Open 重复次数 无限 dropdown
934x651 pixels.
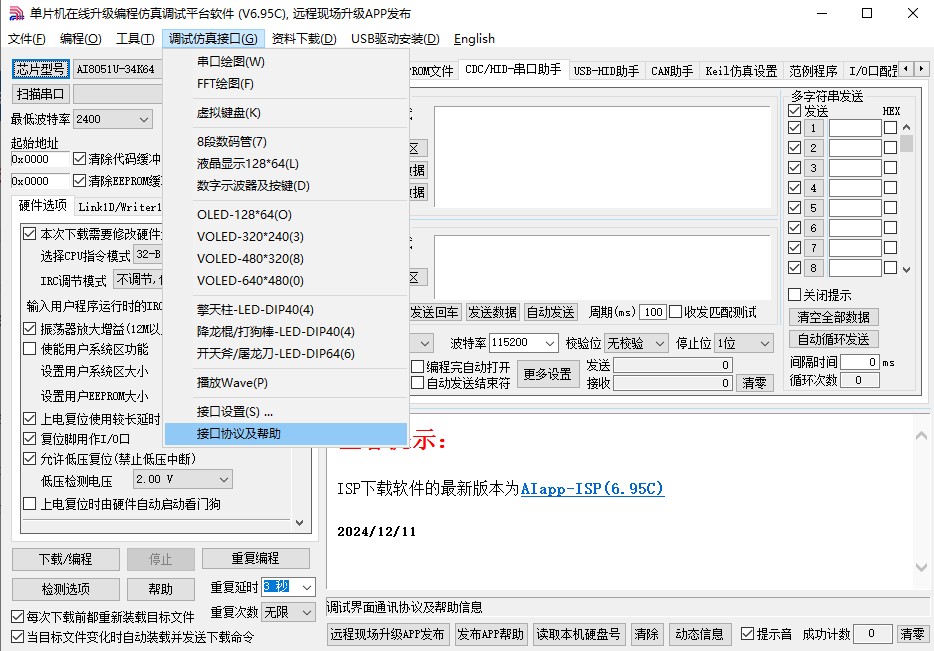(288, 612)
